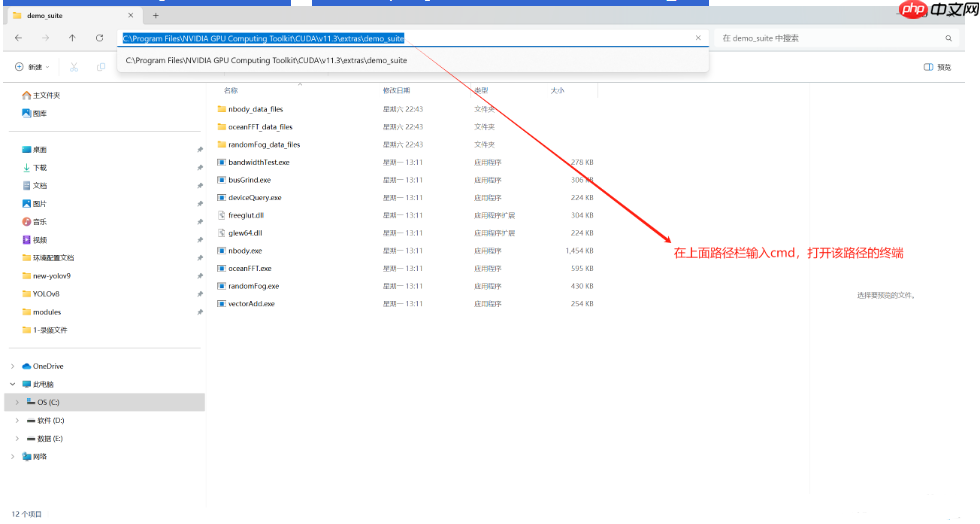Click the Copy icon in toolbar
This screenshot has width=980, height=524.
(x=101, y=67)
